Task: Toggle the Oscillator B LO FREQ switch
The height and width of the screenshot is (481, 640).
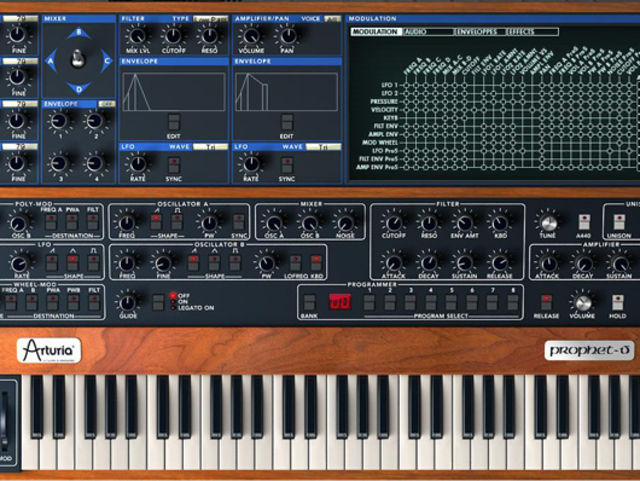Action: click(295, 263)
